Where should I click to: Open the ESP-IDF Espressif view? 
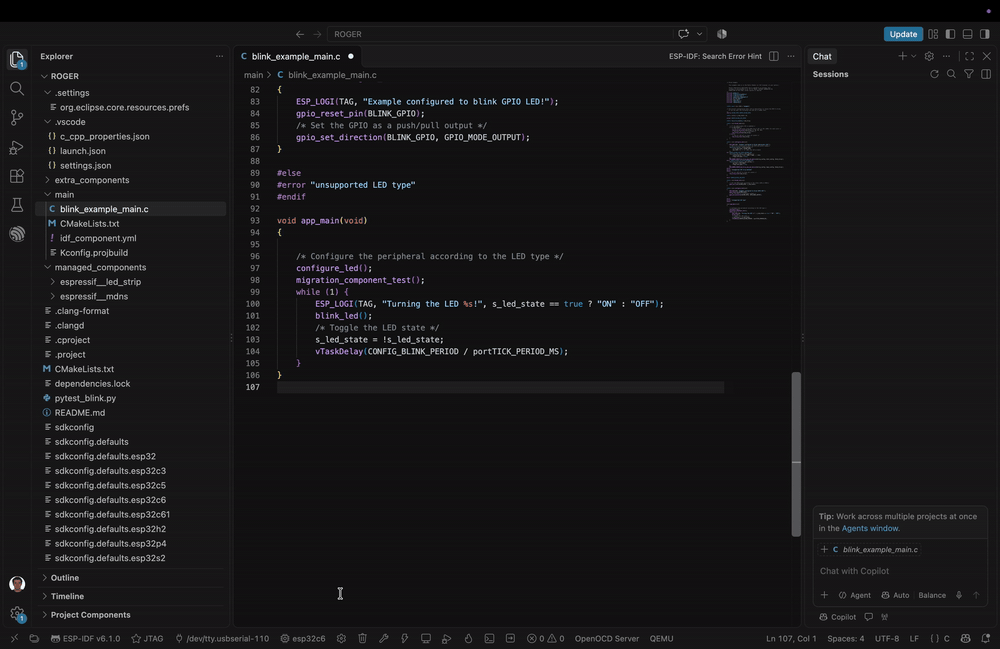pos(17,234)
